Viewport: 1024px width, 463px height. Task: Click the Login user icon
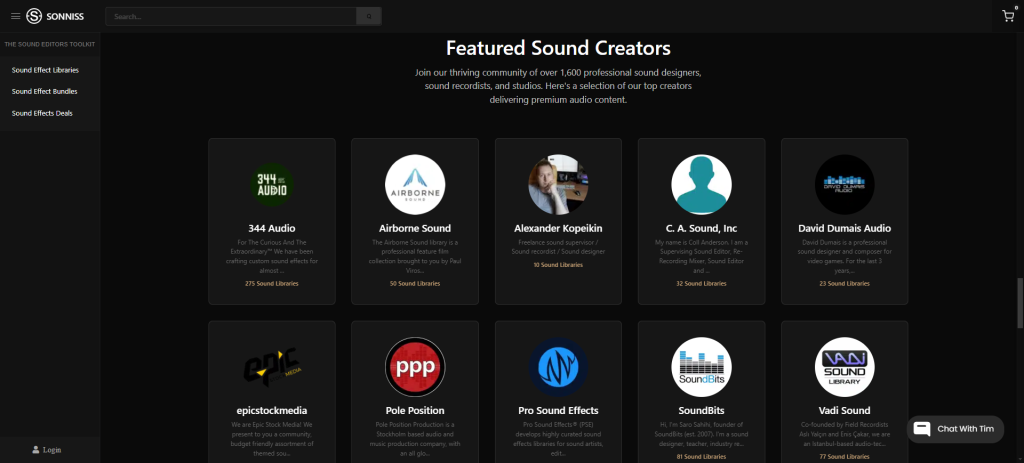36,450
